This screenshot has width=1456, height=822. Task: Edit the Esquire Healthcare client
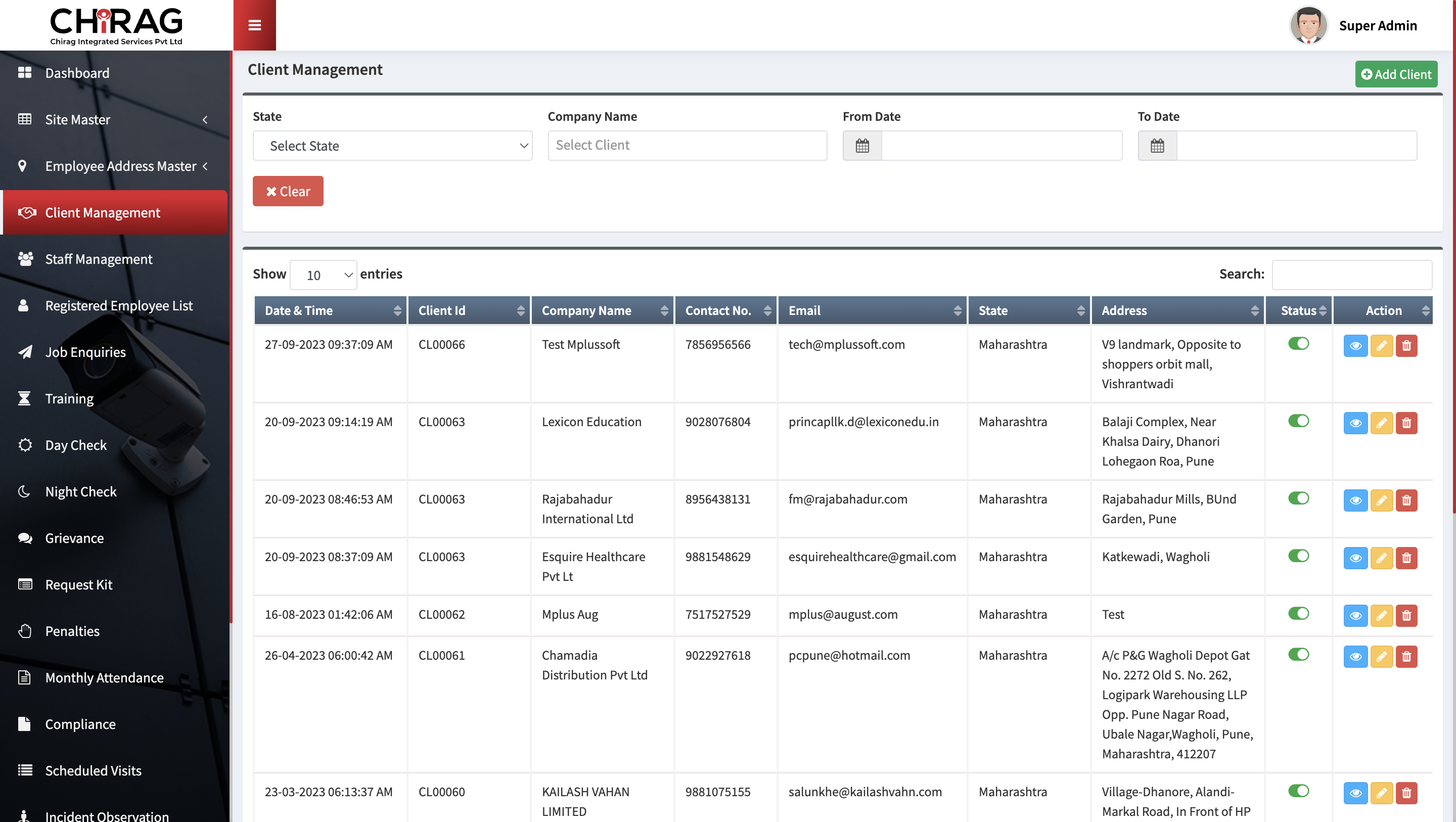[x=1381, y=558]
